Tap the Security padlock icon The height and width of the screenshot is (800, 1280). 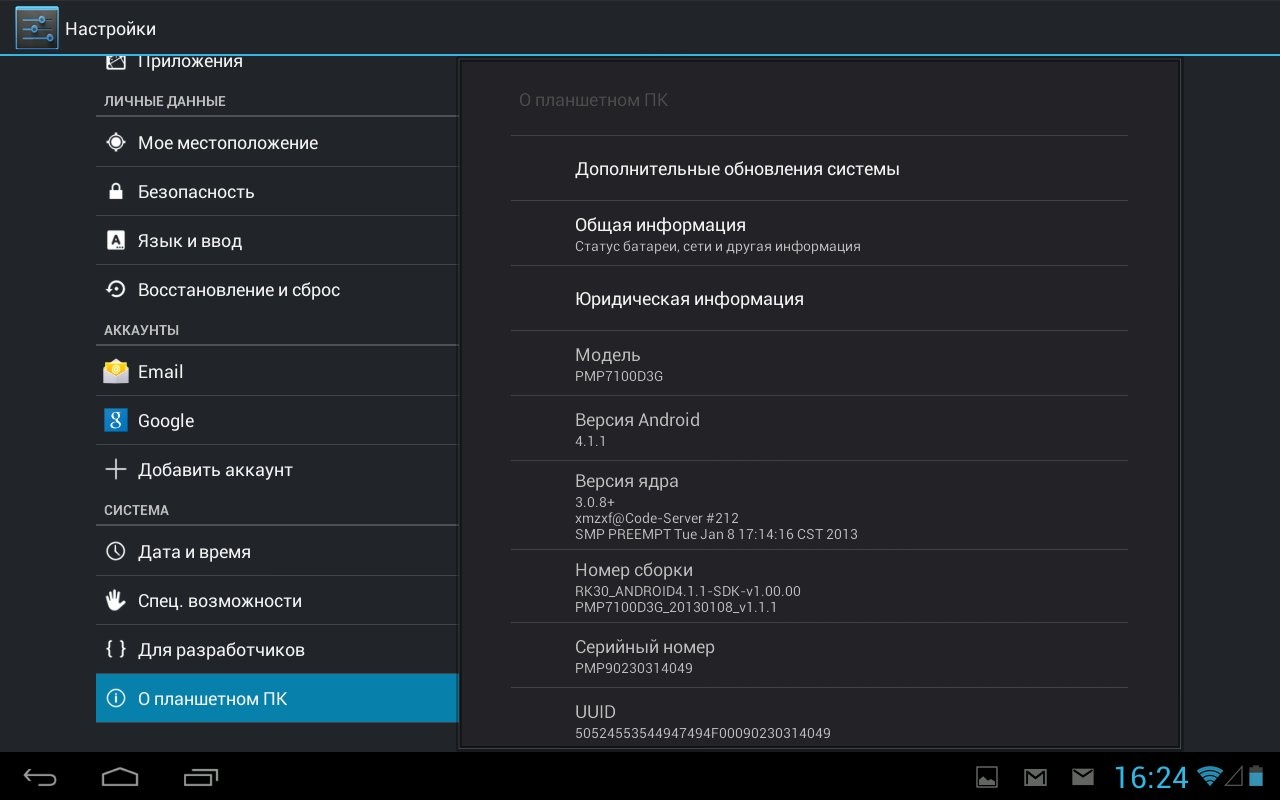coord(116,192)
